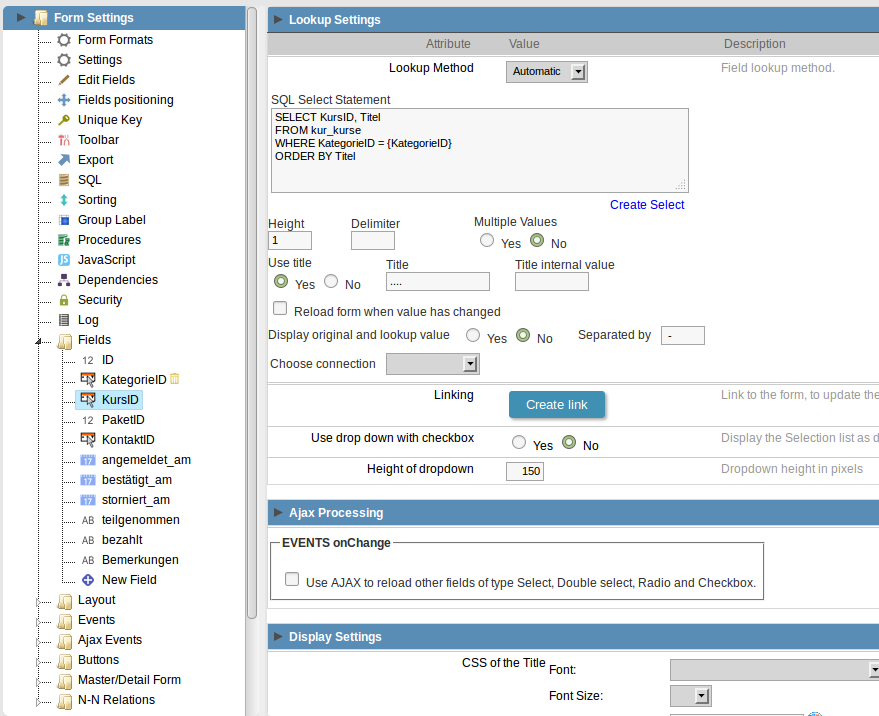This screenshot has height=716, width=879.
Task: Select the Toolbar icon in tree
Action: (x=64, y=140)
